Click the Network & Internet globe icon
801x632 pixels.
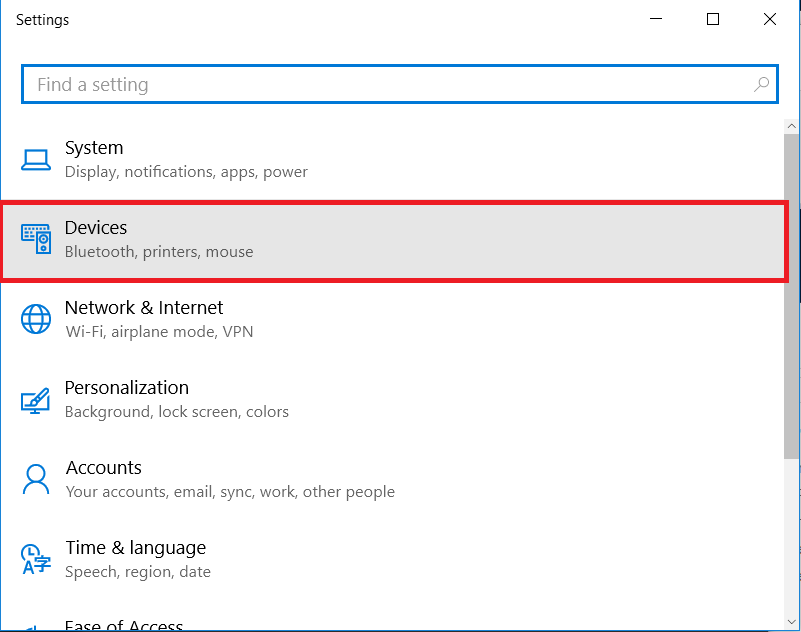[36, 319]
